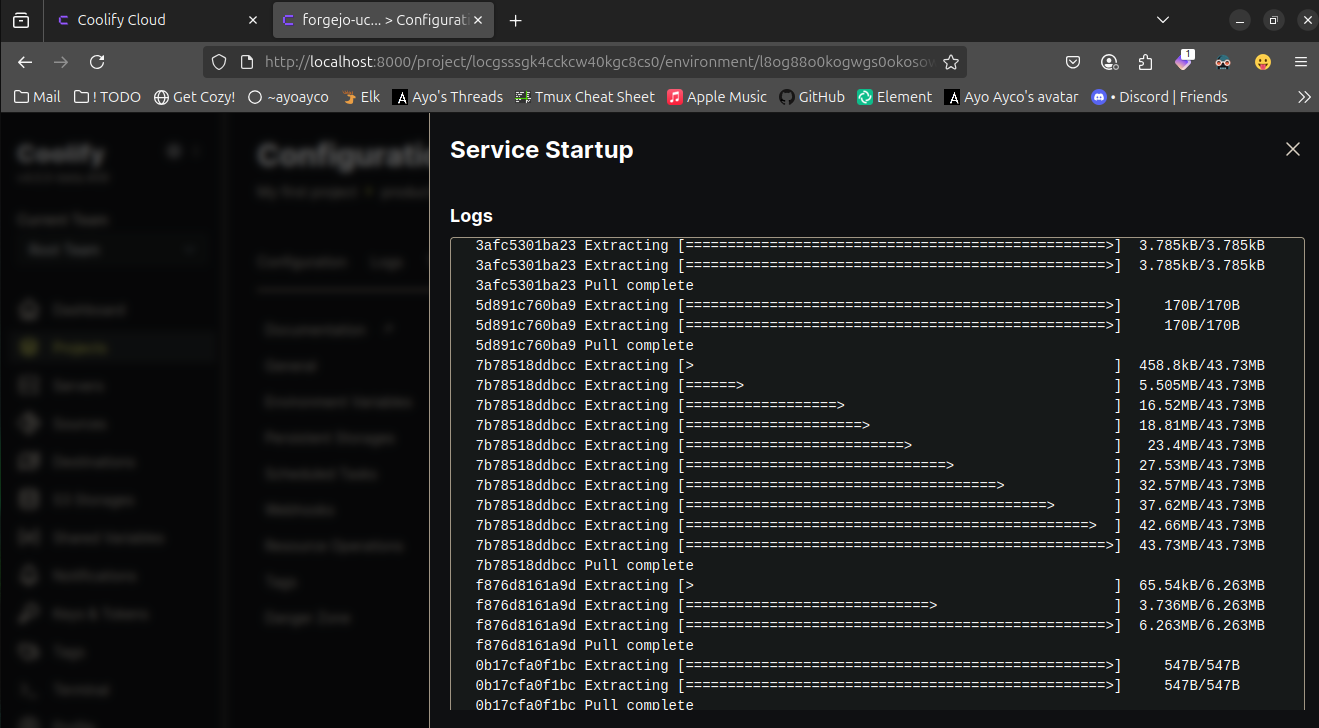
Task: Click the 23.4MB/43.73MB progress value
Action: click(1205, 445)
